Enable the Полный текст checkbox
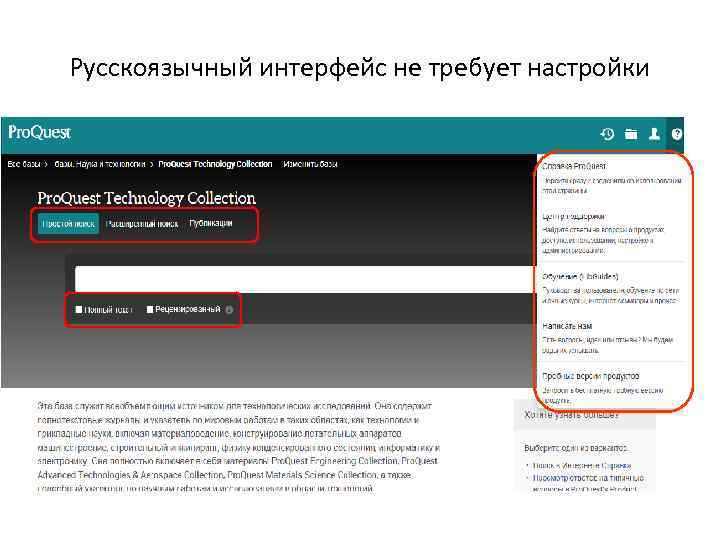 point(79,309)
